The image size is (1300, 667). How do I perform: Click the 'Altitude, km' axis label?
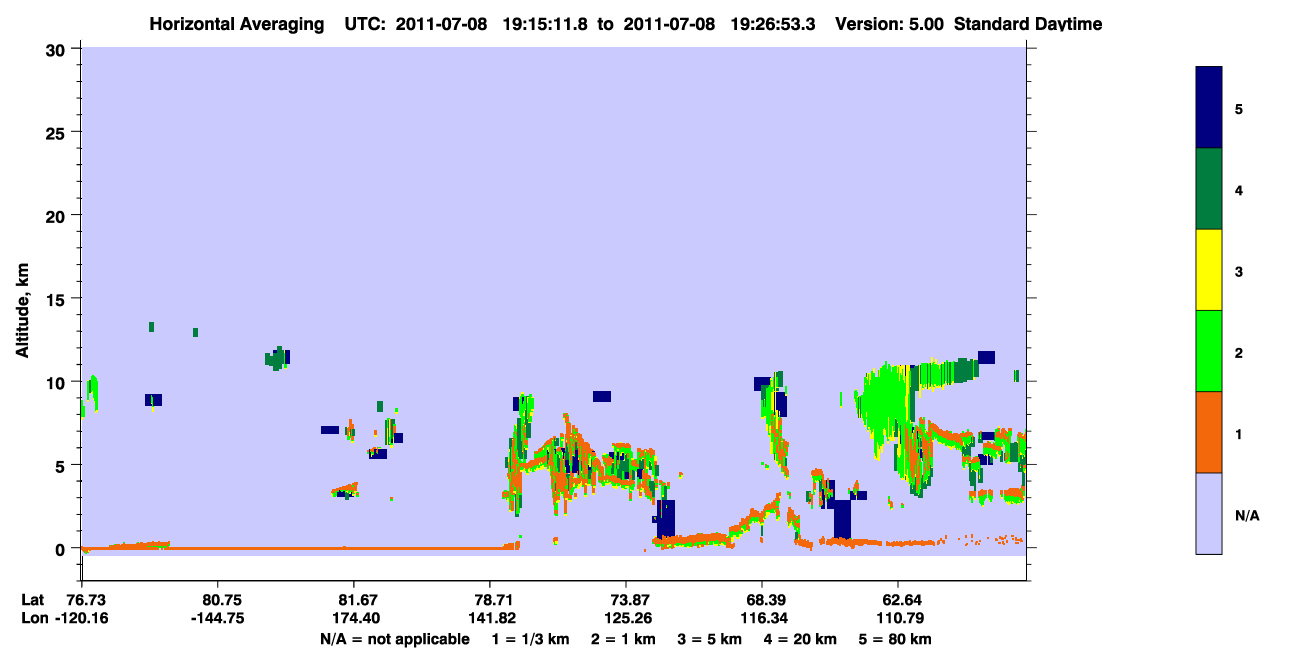pyautogui.click(x=22, y=311)
